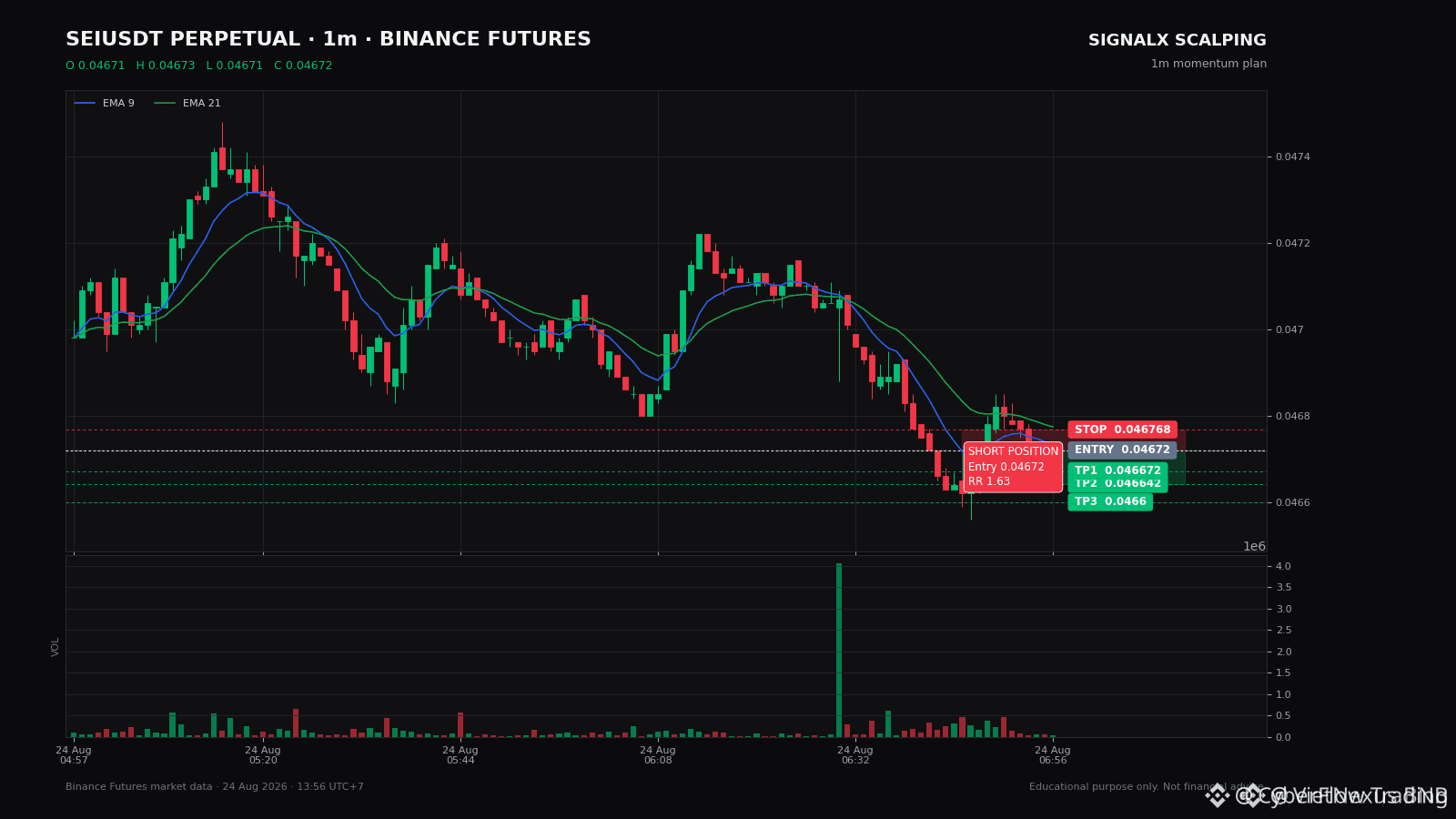This screenshot has height=819, width=1456.
Task: Click the VOL axis label
Action: tap(56, 647)
